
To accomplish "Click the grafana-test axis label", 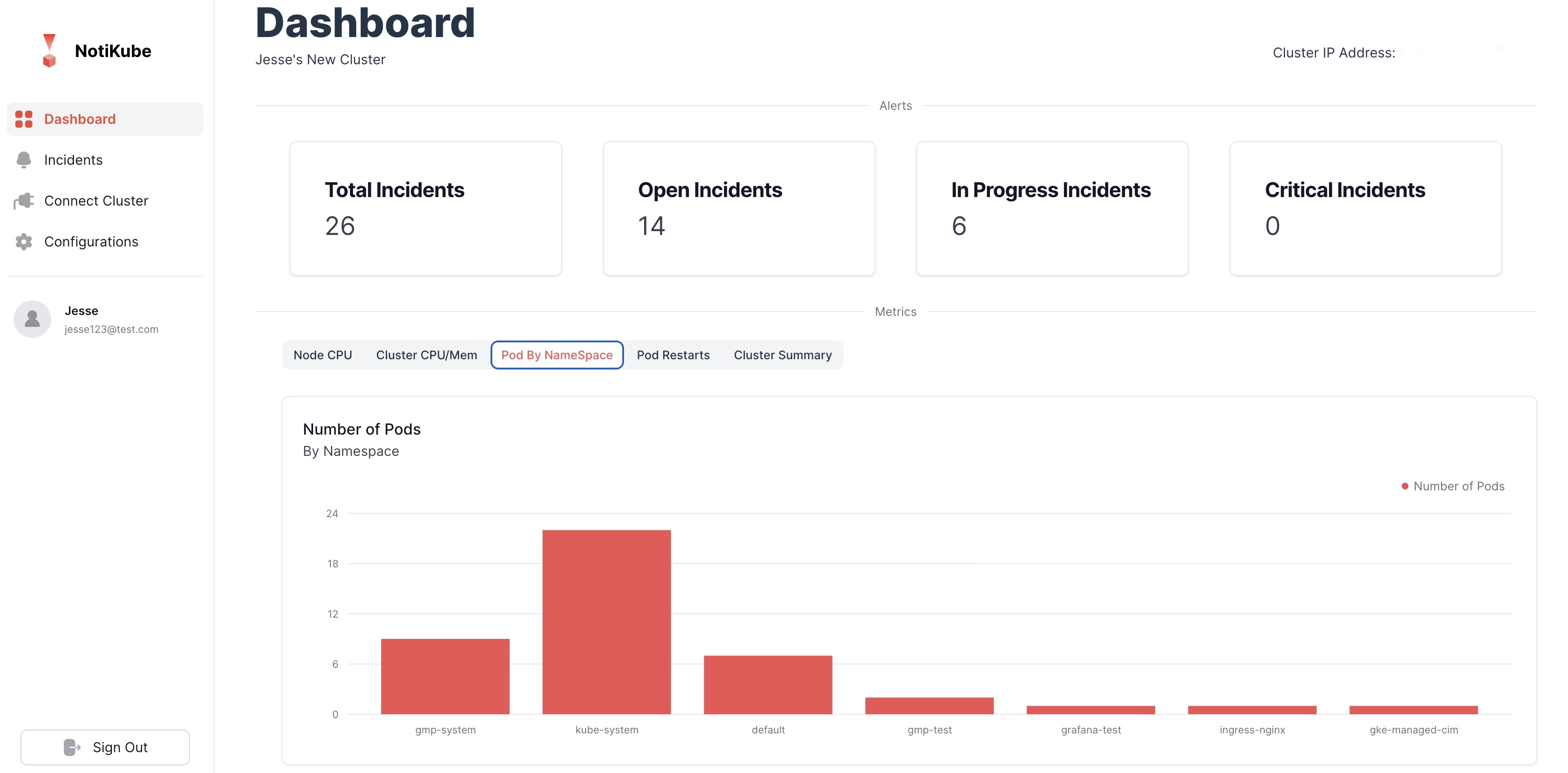I will click(1091, 730).
